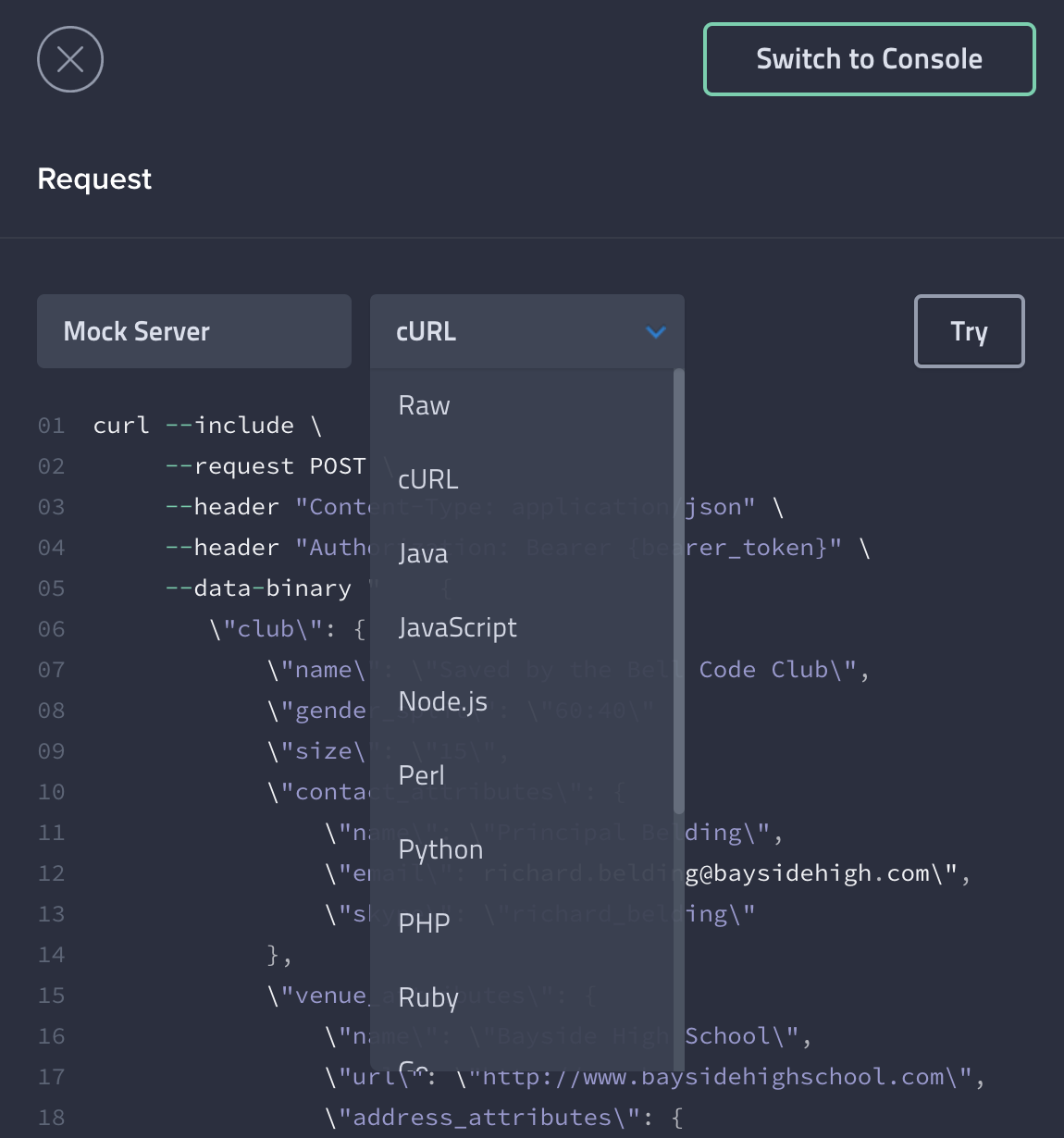Pick Java from the language list
Viewport: 1064px width, 1138px height.
coord(423,553)
